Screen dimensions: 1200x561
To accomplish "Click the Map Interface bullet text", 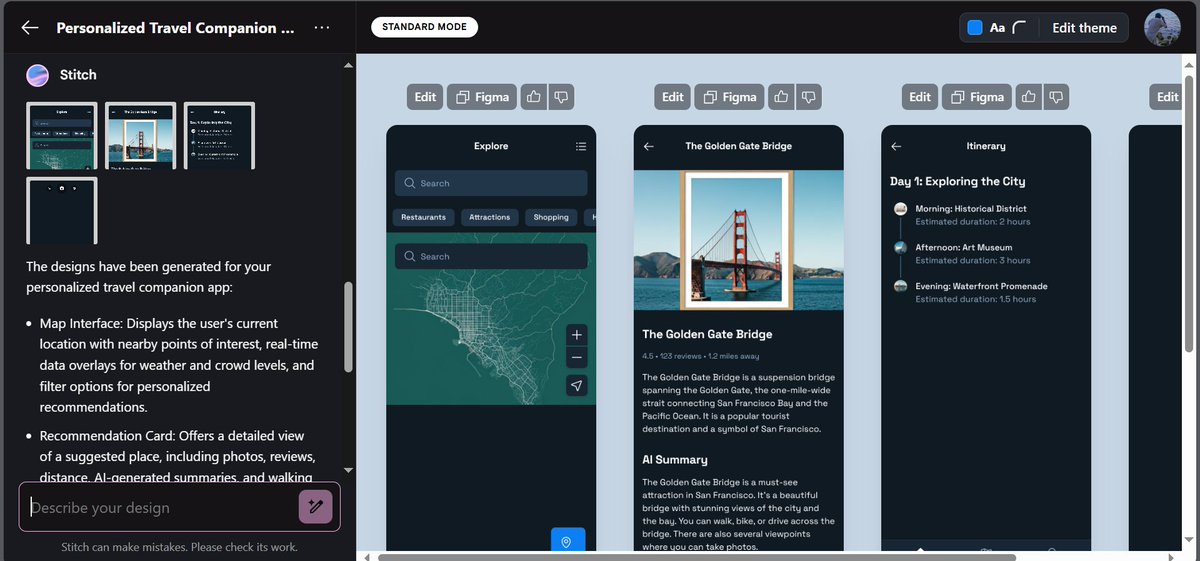I will point(177,365).
